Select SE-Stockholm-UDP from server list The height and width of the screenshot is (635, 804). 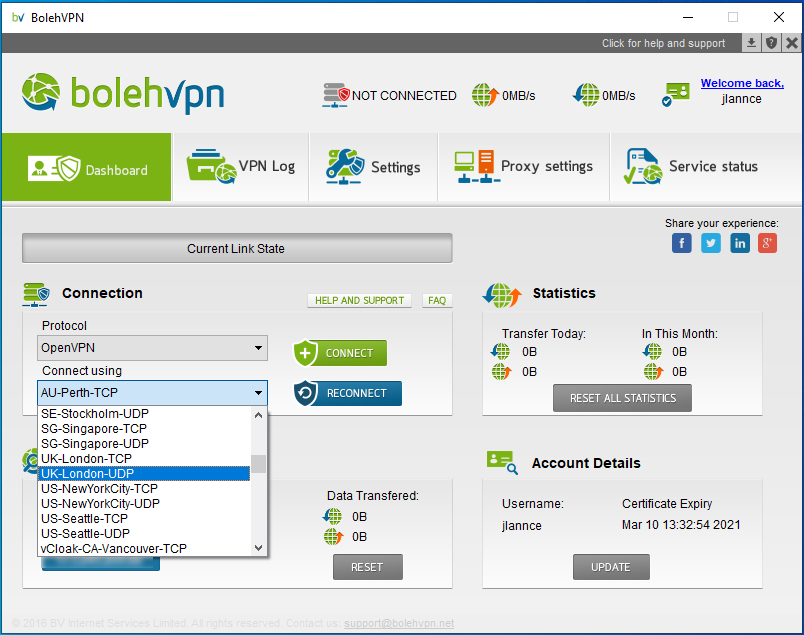144,414
